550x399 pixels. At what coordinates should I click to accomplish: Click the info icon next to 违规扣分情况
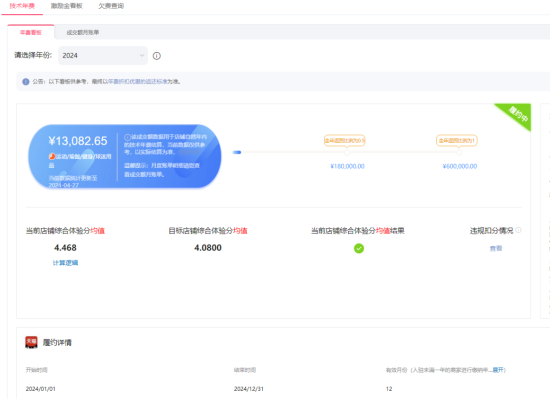518,230
